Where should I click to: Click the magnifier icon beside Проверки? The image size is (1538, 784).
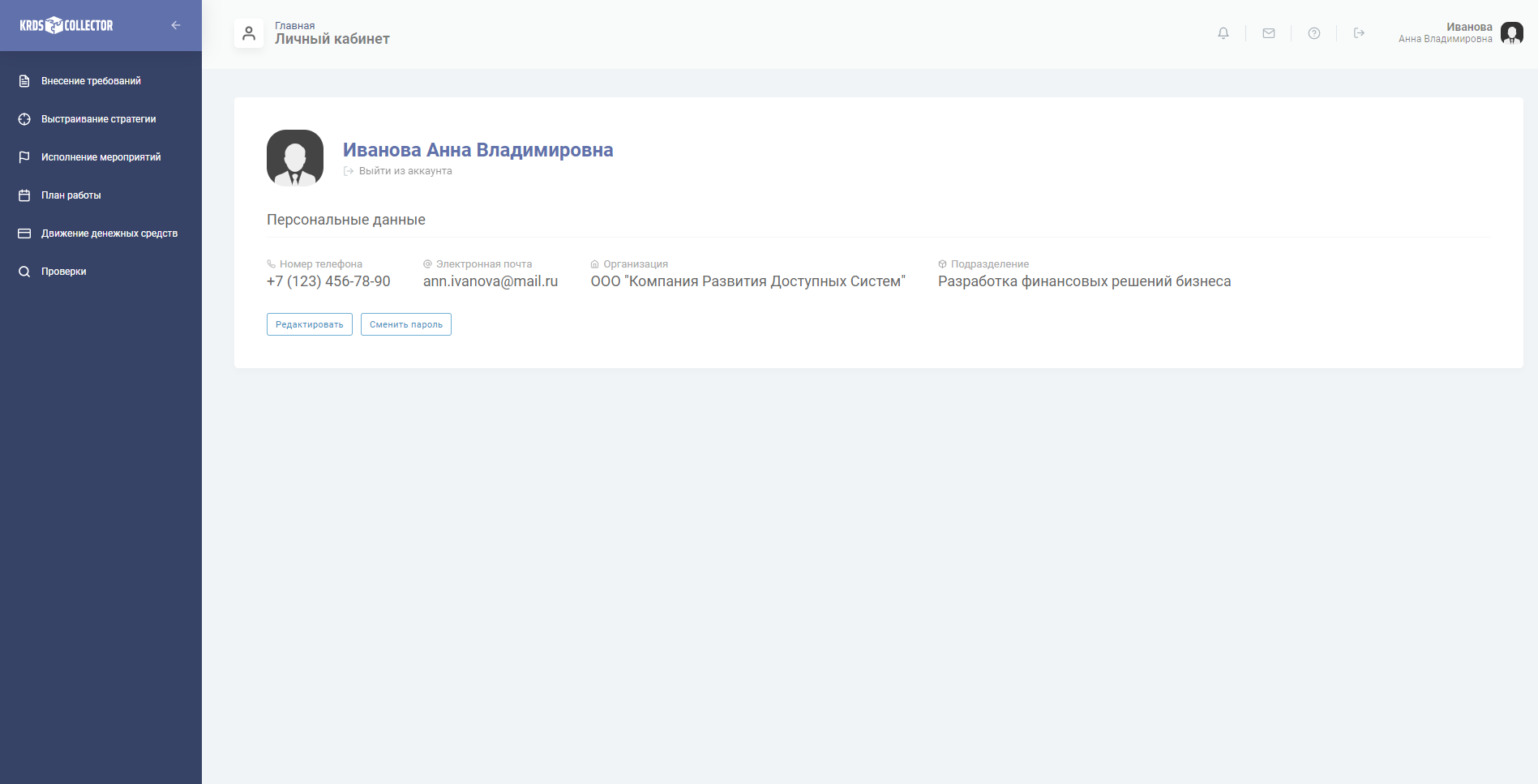click(x=24, y=272)
